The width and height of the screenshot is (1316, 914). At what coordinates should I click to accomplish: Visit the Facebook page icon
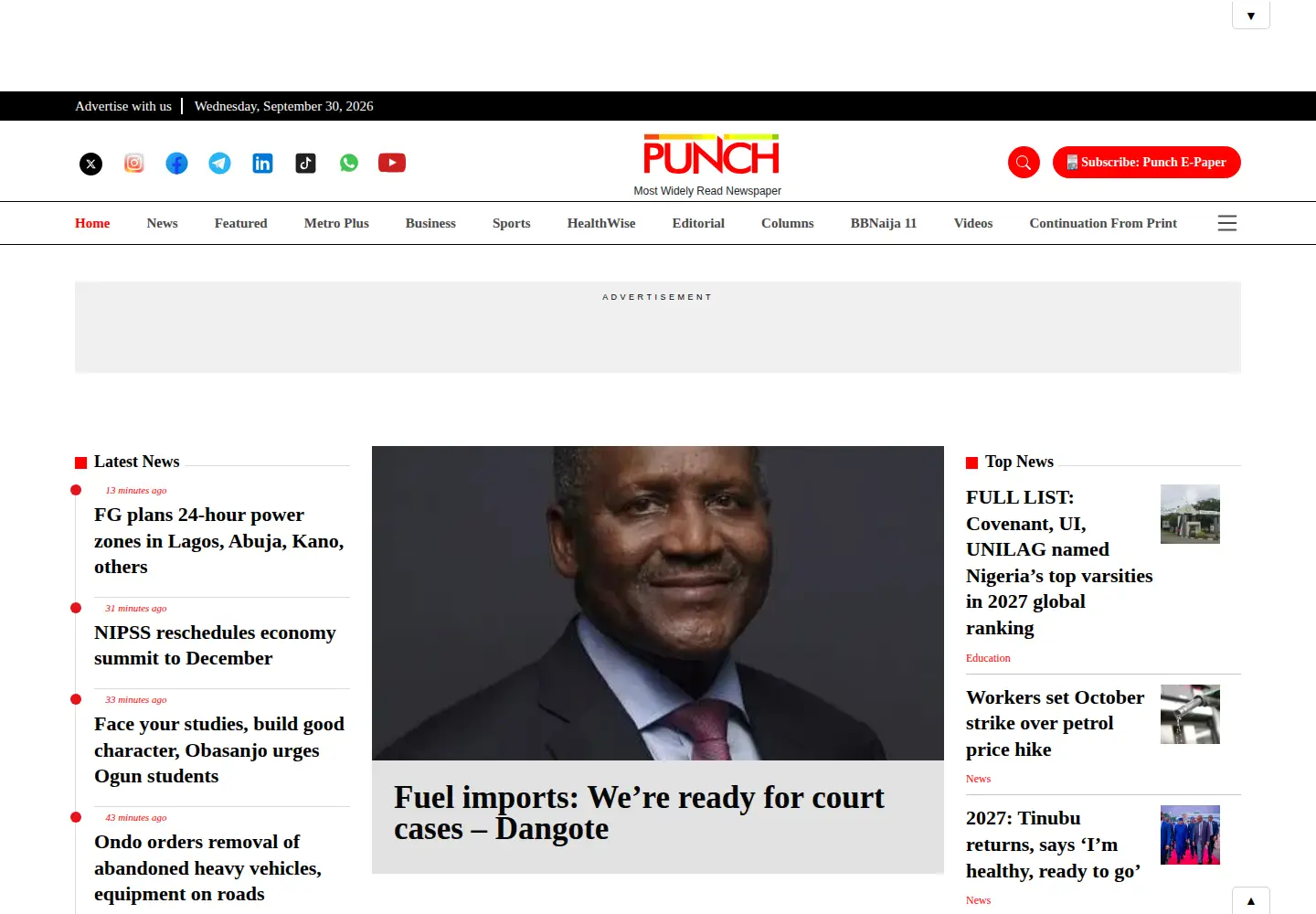click(x=176, y=163)
